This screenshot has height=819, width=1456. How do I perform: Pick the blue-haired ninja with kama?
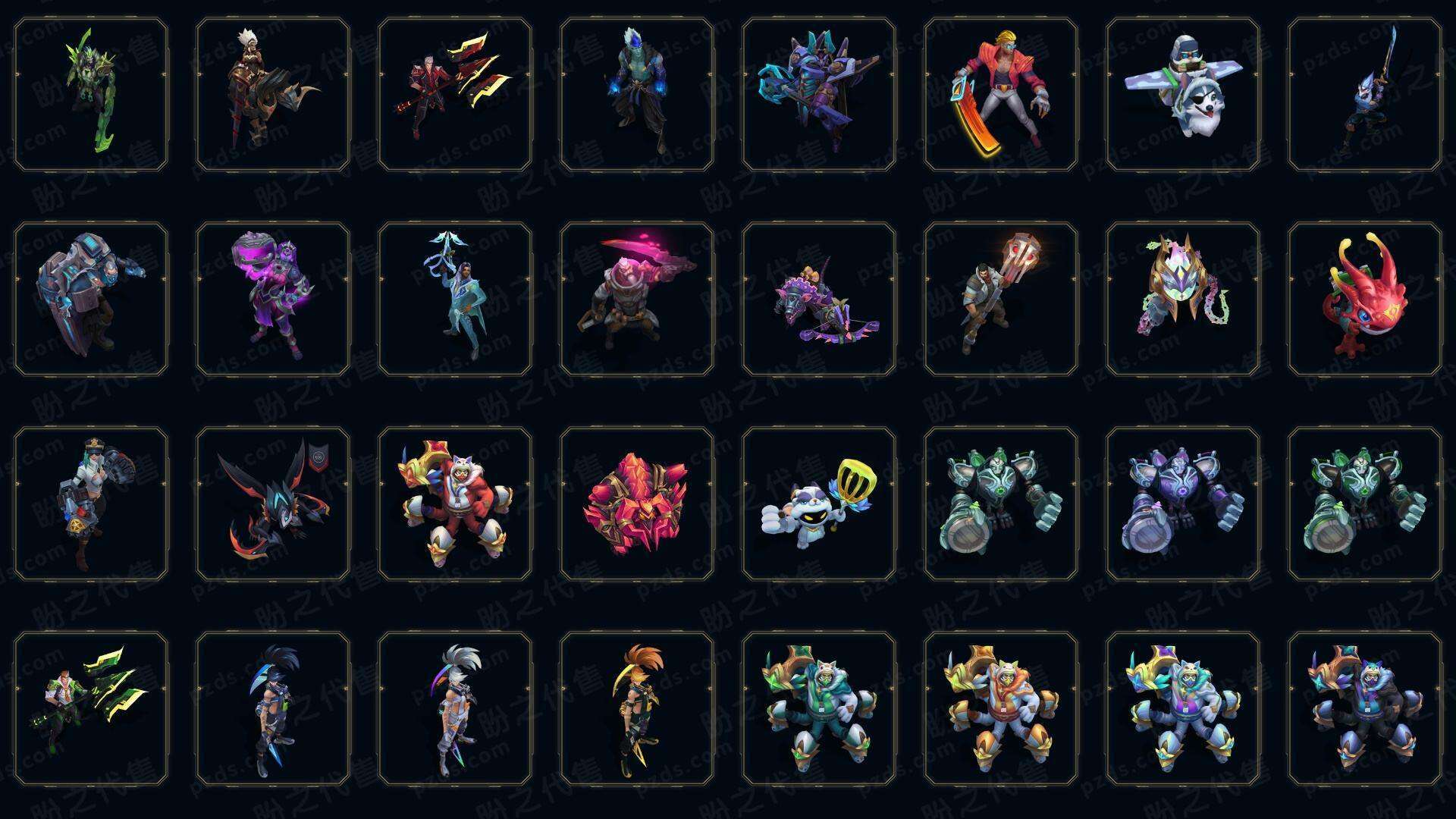pos(273,708)
